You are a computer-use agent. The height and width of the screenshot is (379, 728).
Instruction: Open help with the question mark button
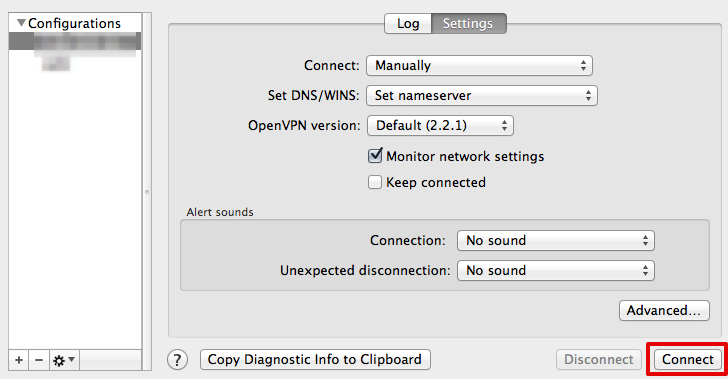coord(177,360)
